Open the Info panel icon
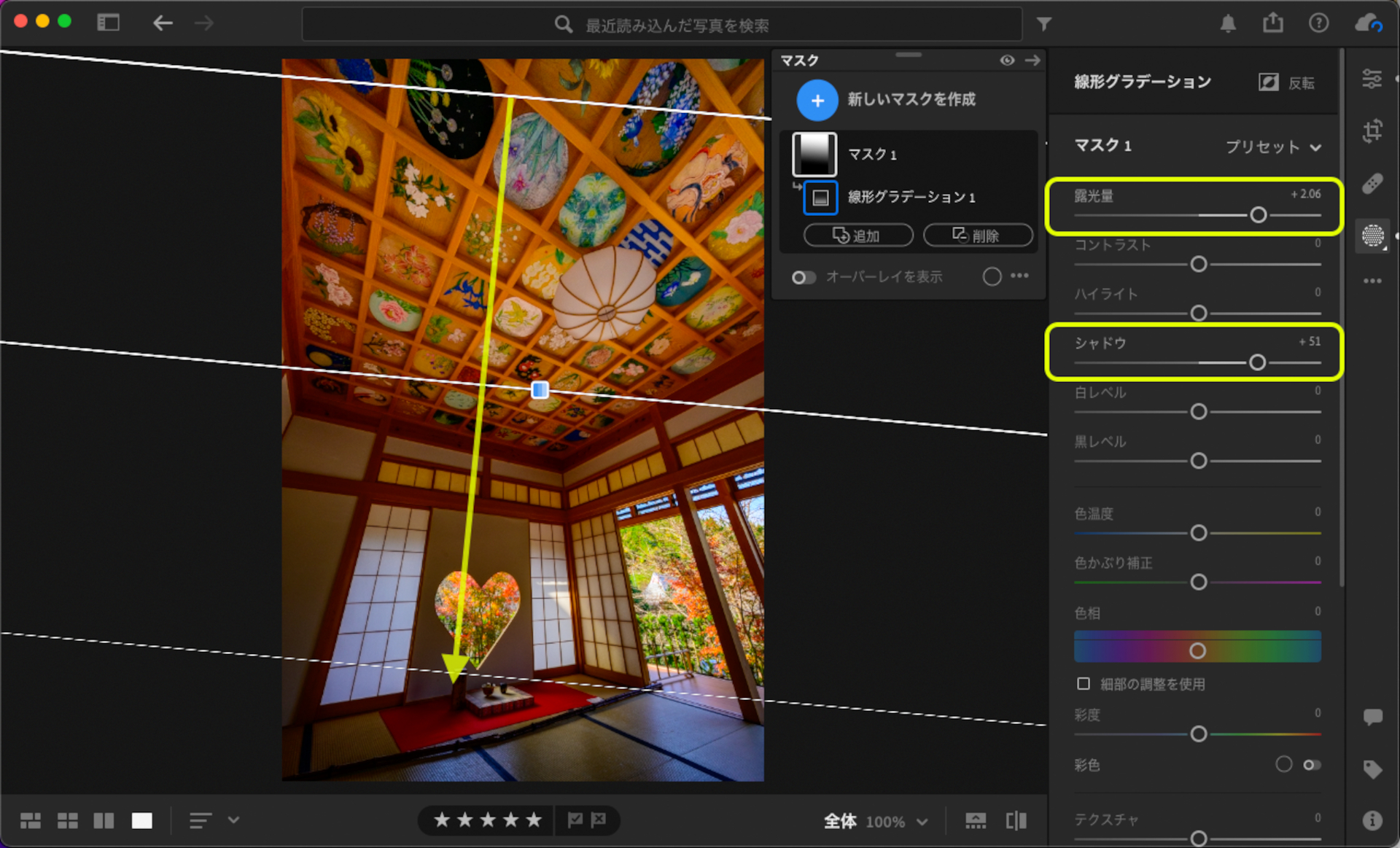Viewport: 1400px width, 848px height. coord(1372,820)
